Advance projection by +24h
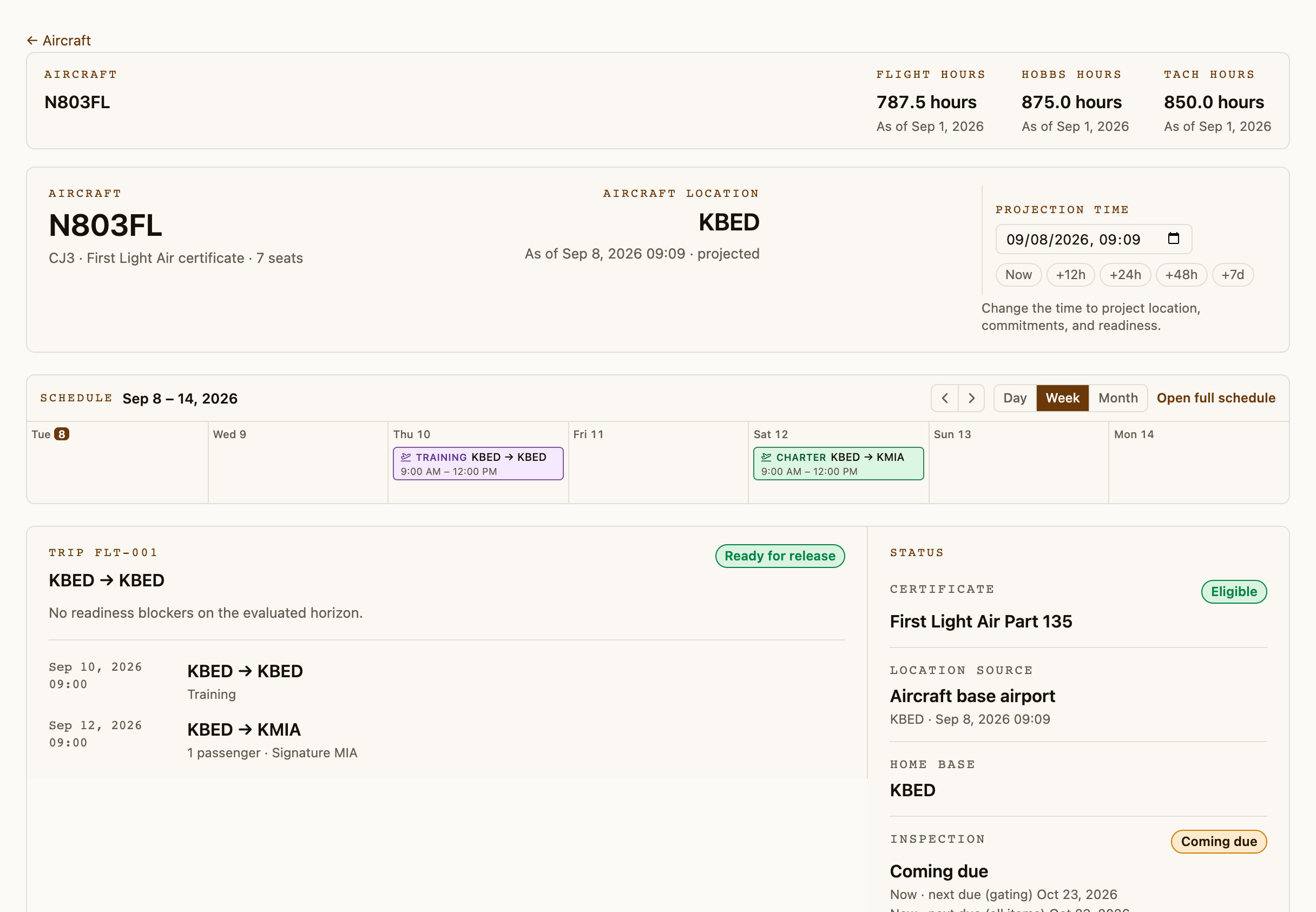The height and width of the screenshot is (912, 1316). [x=1124, y=275]
